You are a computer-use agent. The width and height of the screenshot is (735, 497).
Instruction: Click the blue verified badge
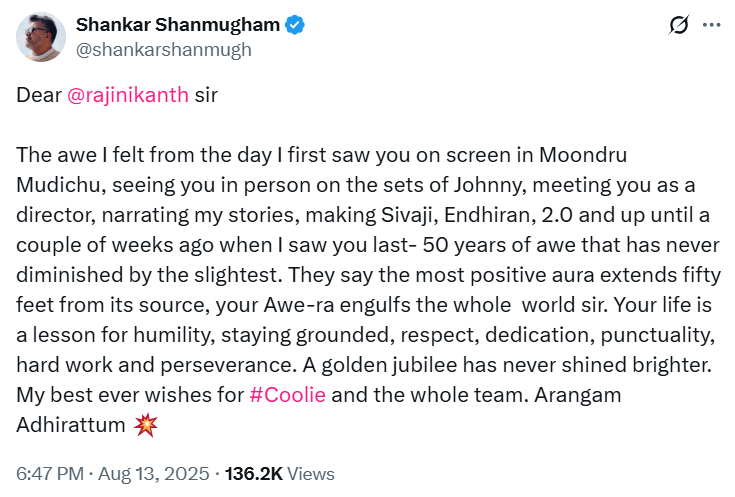293,27
